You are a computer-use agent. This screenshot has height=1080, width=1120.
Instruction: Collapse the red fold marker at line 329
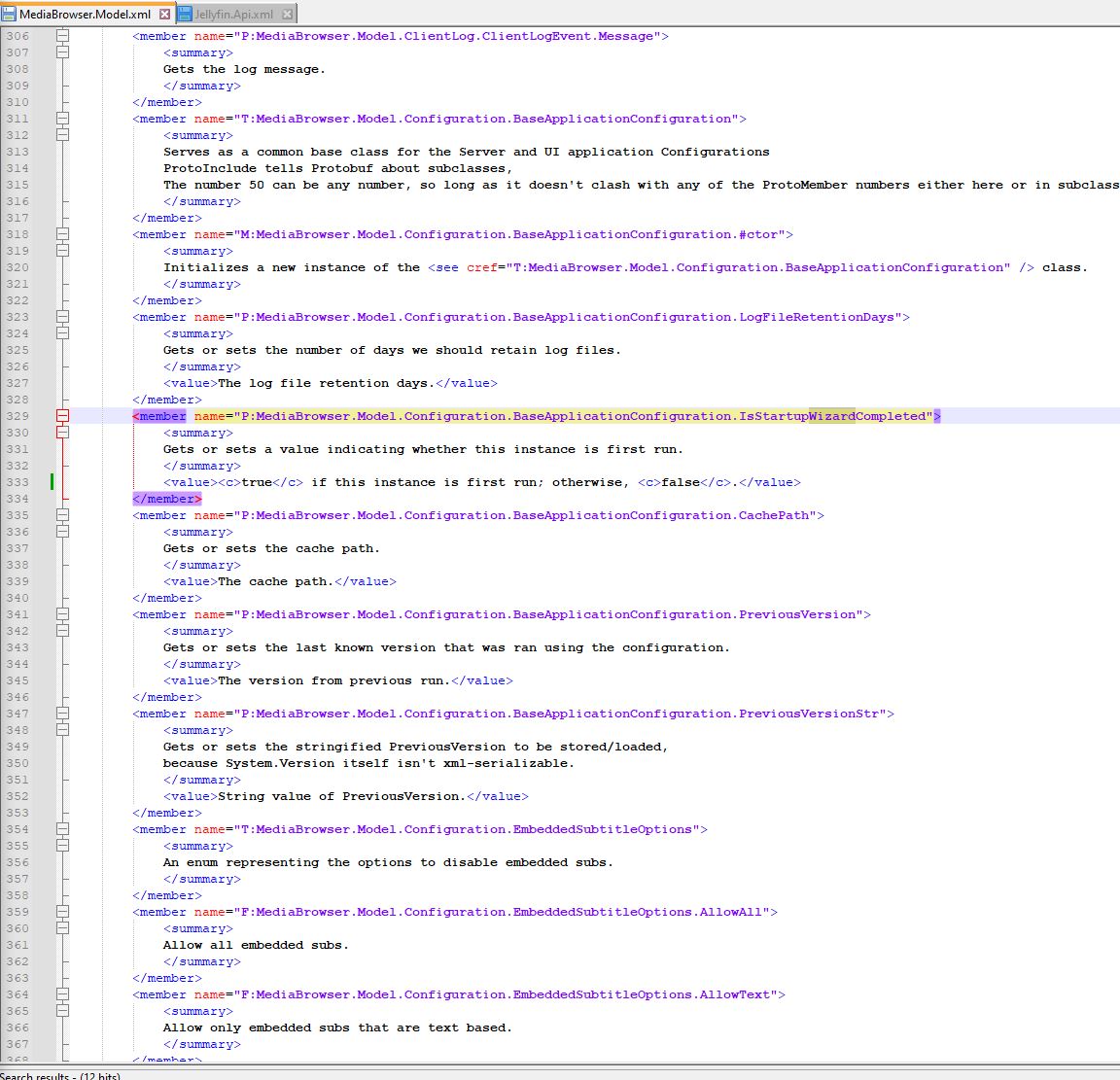click(63, 416)
